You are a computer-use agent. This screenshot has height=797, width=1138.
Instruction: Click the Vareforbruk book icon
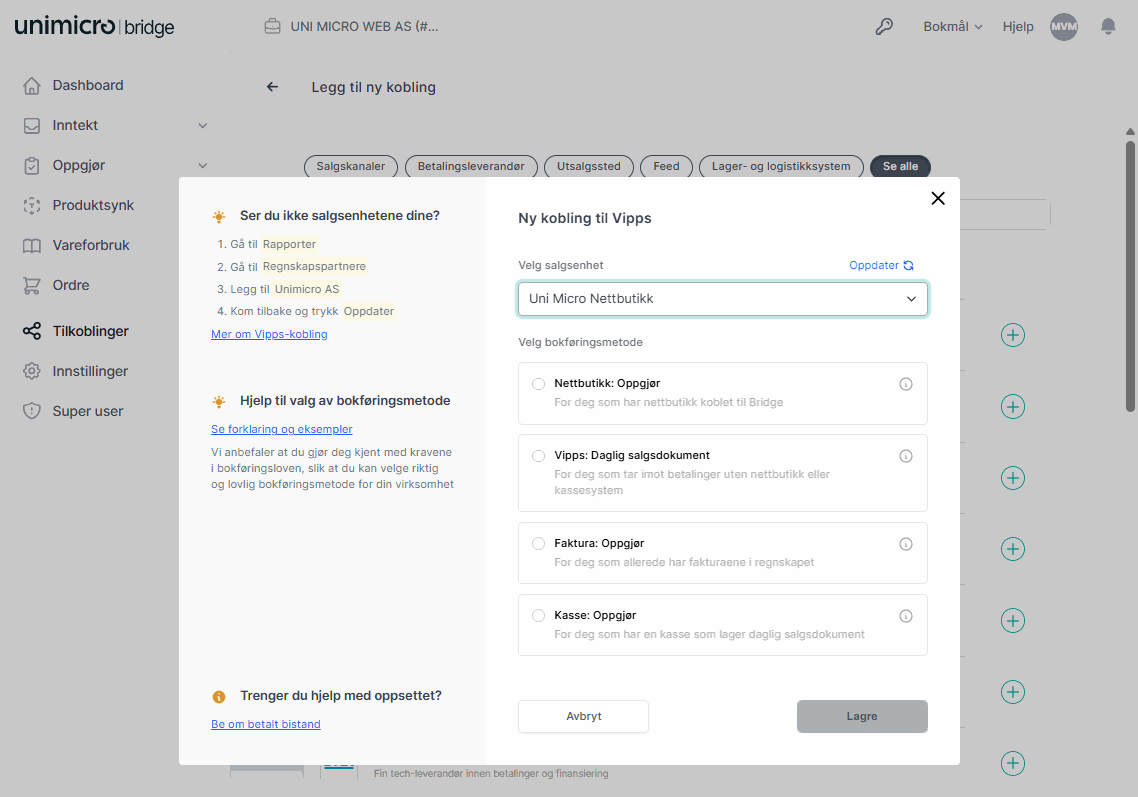(31, 245)
